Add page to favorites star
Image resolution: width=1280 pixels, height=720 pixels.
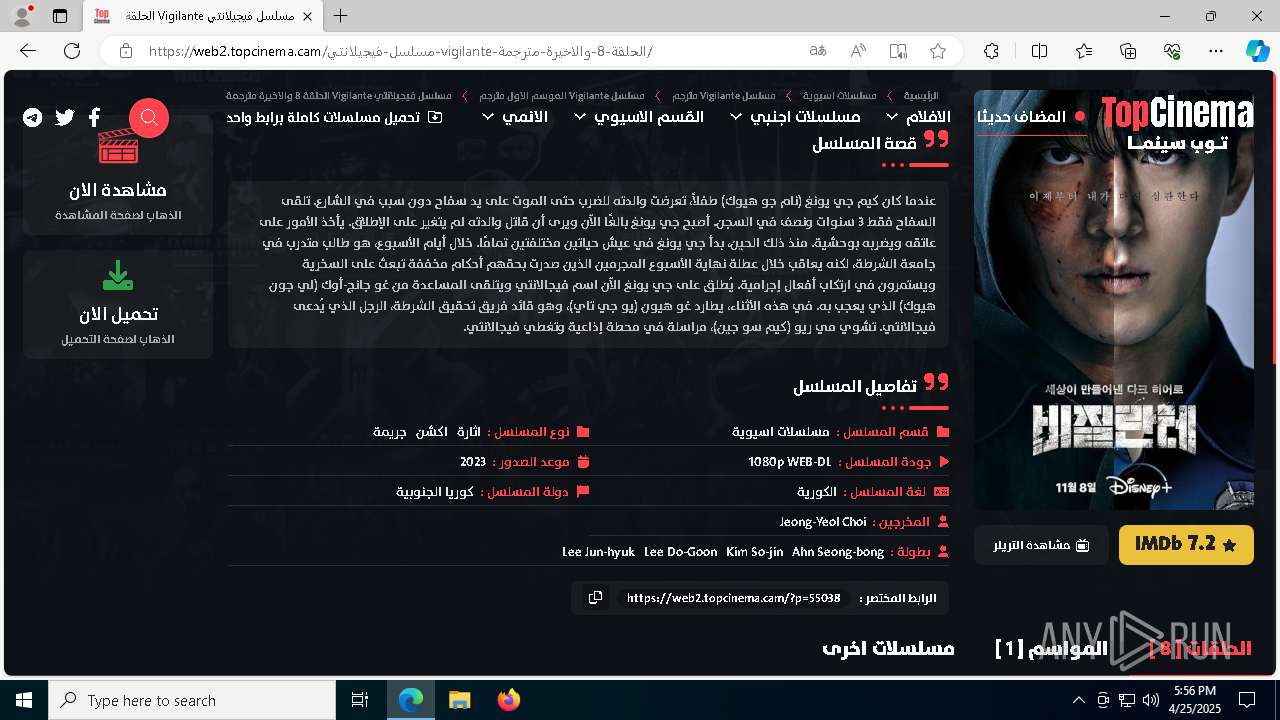938,51
